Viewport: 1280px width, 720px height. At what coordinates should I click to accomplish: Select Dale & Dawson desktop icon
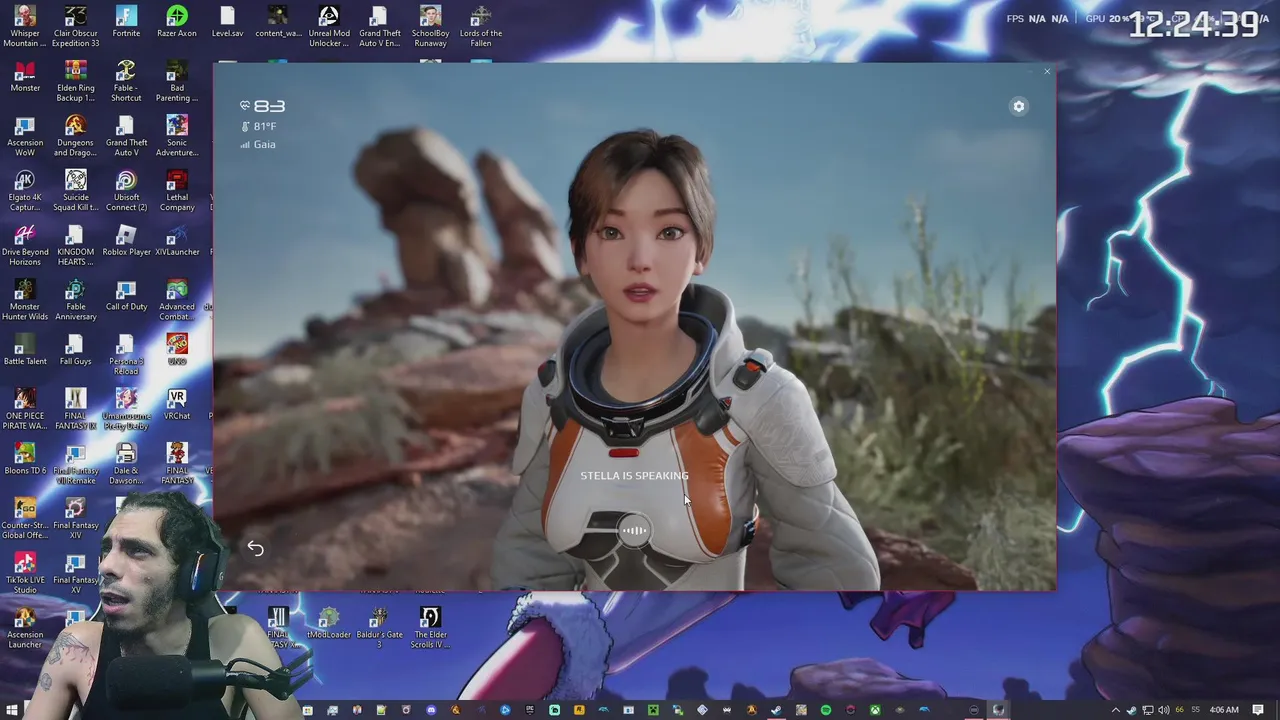(126, 466)
